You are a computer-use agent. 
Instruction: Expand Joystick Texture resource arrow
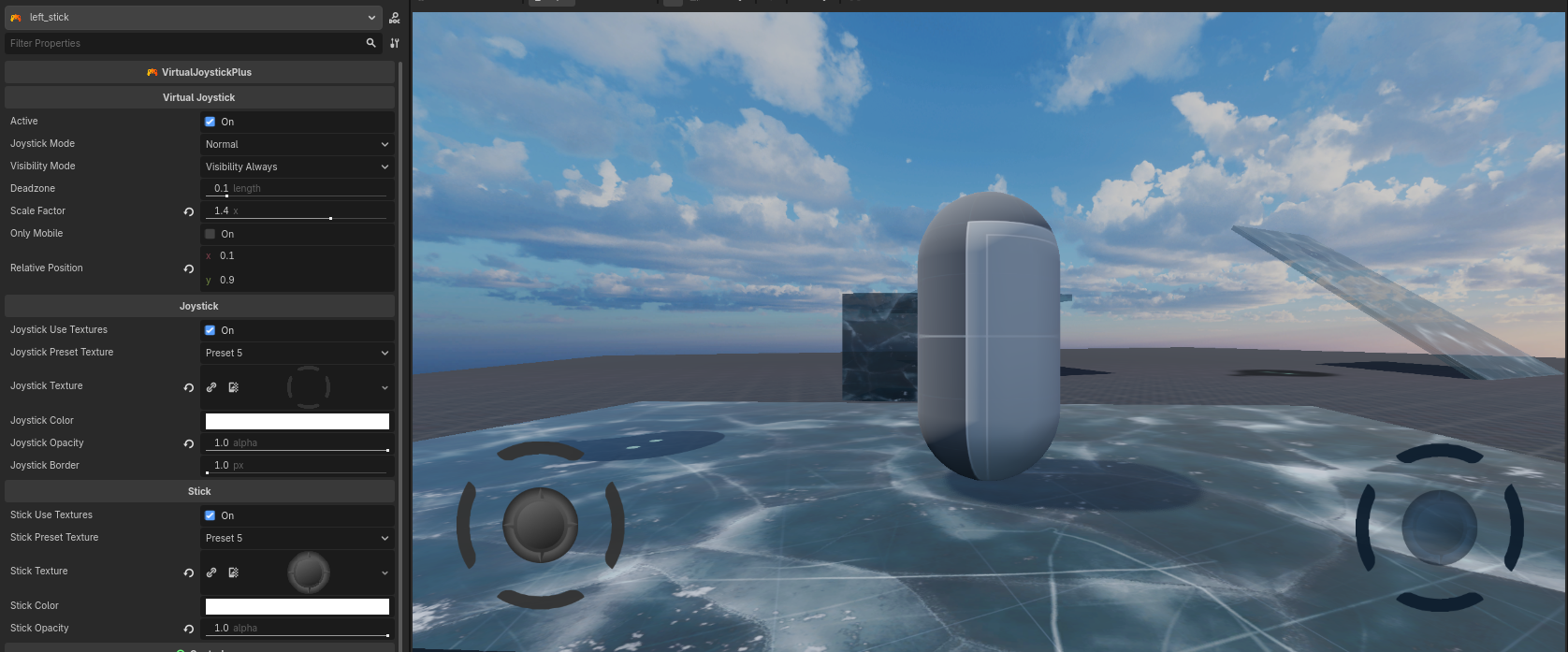[385, 387]
